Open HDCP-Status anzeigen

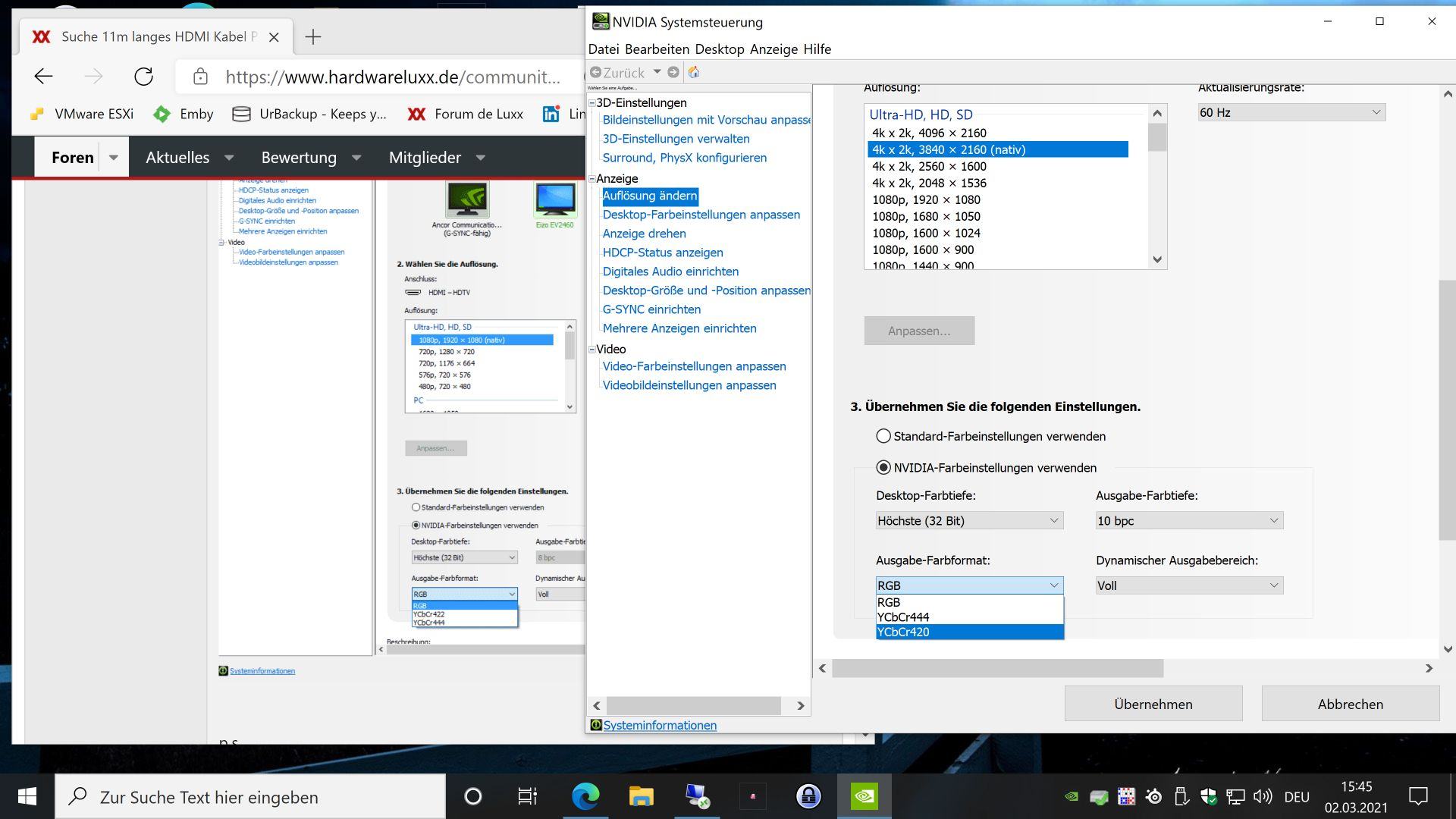pos(662,253)
